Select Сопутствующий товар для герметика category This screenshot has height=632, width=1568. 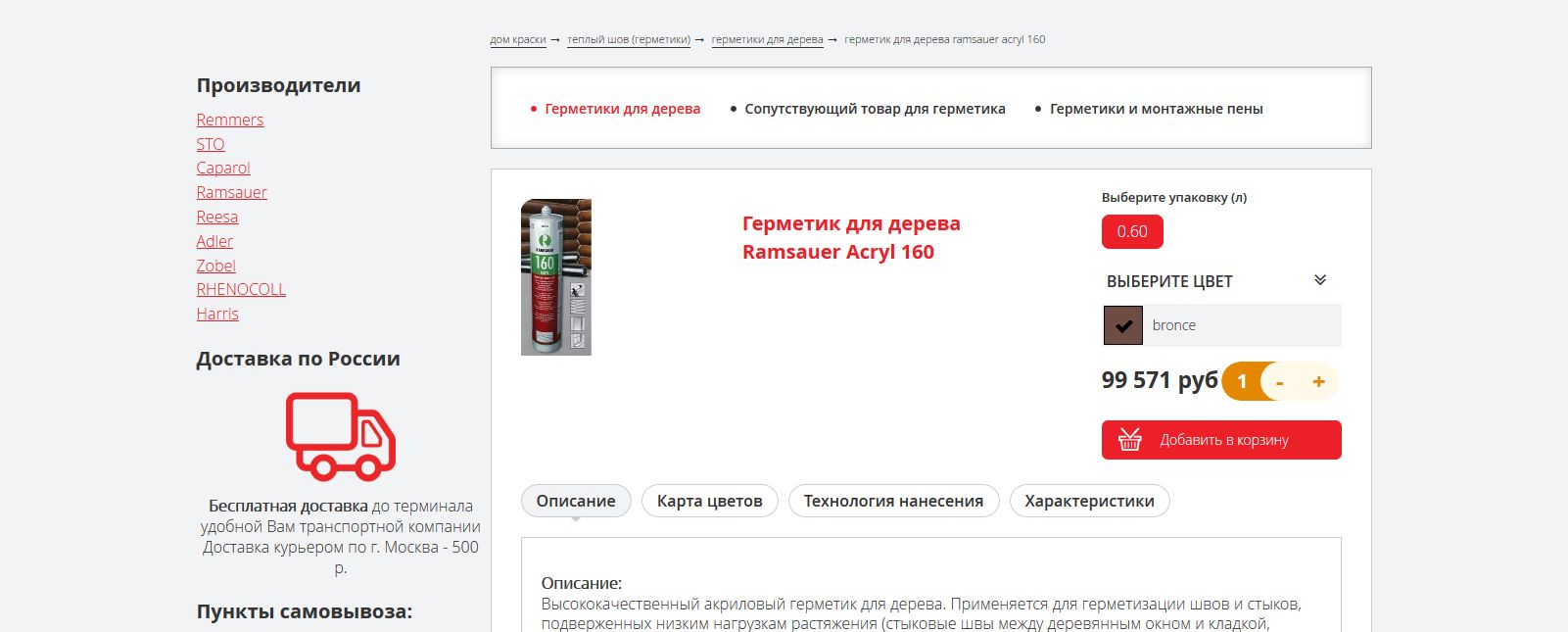pyautogui.click(x=875, y=109)
